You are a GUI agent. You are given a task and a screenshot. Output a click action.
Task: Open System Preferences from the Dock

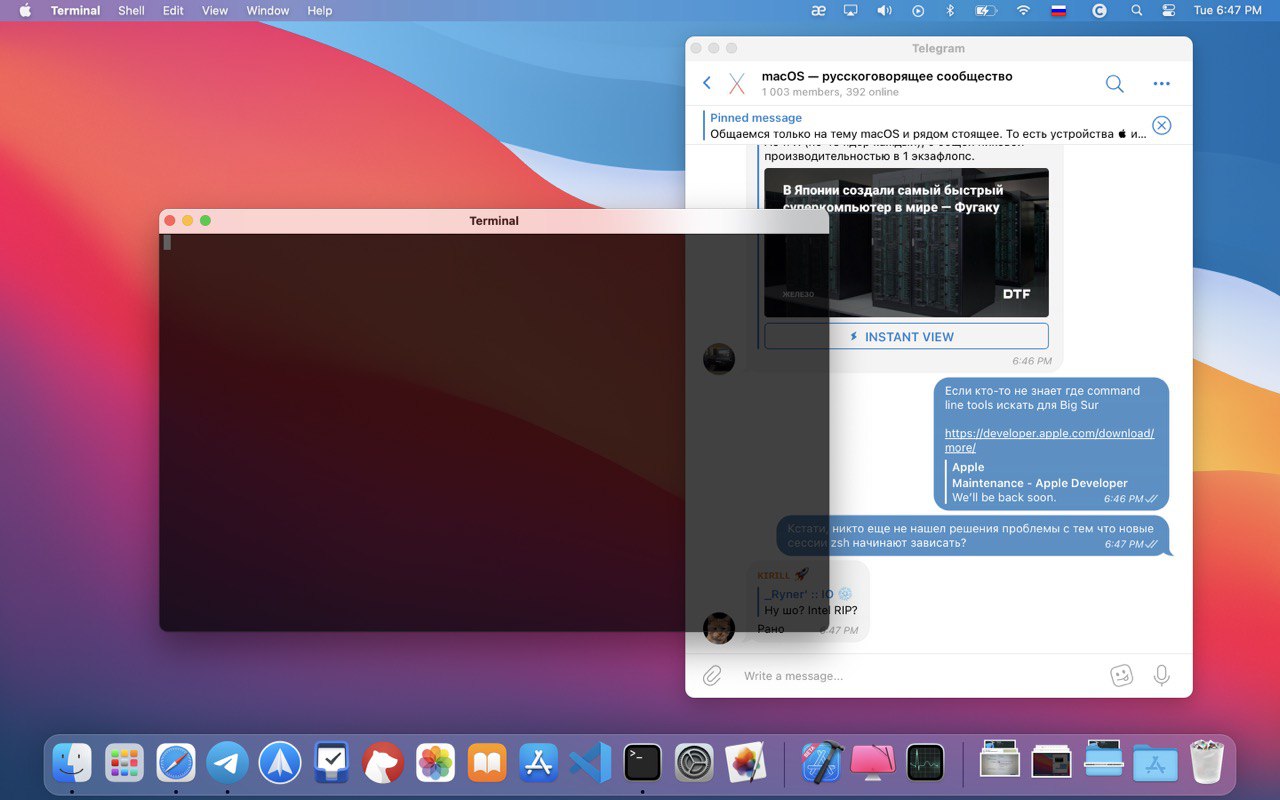pos(694,762)
